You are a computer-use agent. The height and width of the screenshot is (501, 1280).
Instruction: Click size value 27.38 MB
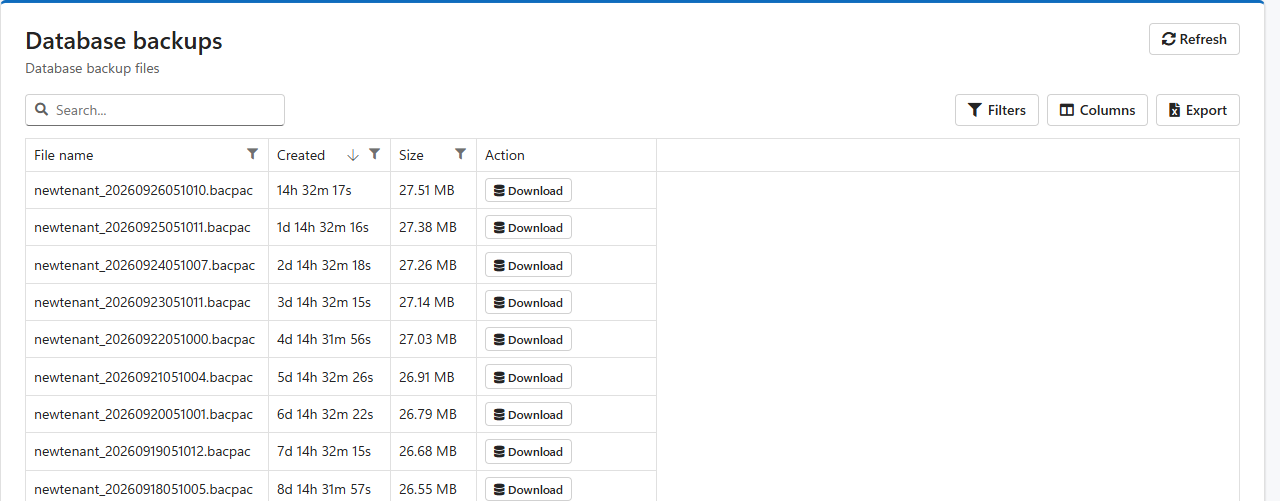tap(428, 227)
